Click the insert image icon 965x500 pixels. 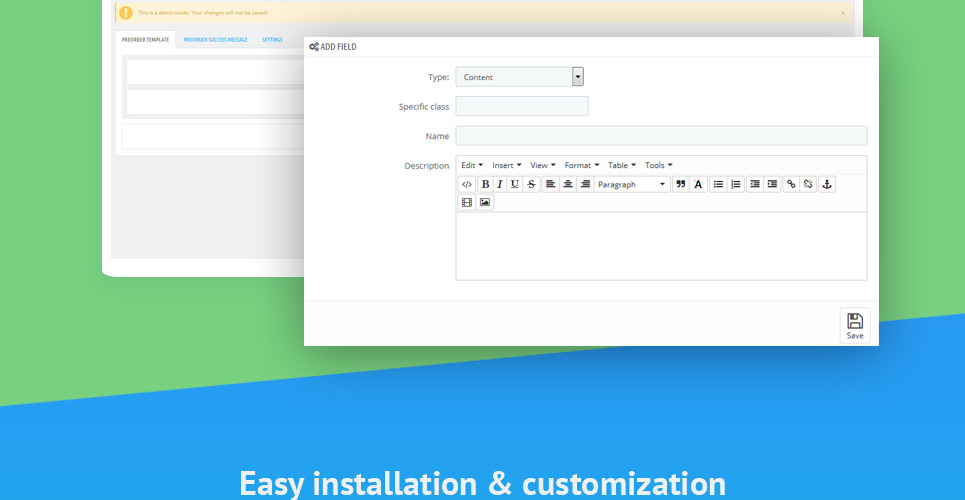485,202
